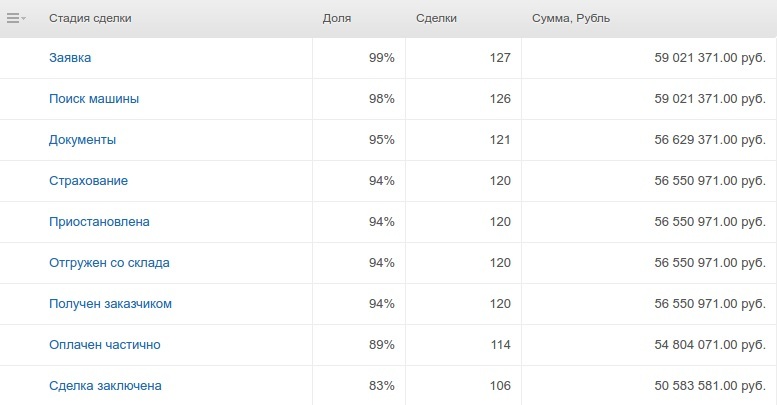The width and height of the screenshot is (777, 405).
Task: Select the 50 583 581.00 руб. sum cell
Action: coord(649,386)
